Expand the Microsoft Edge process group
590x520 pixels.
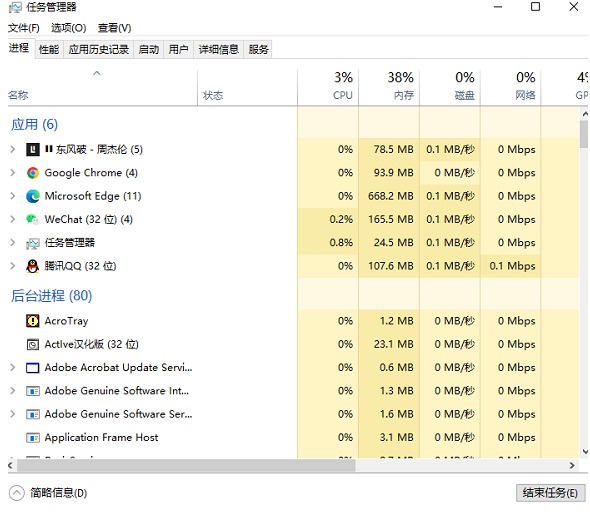[13, 196]
